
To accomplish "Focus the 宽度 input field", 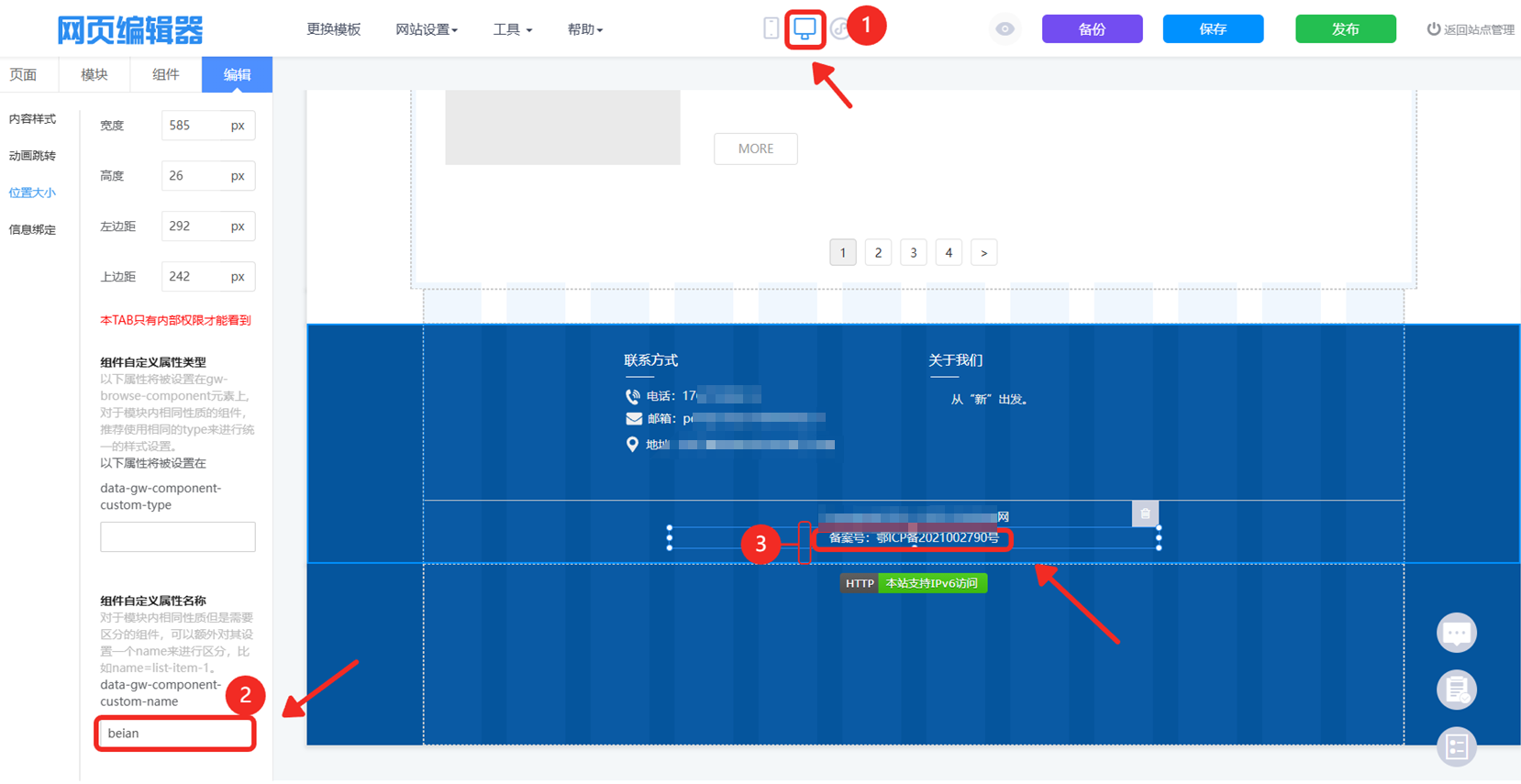I will [208, 126].
